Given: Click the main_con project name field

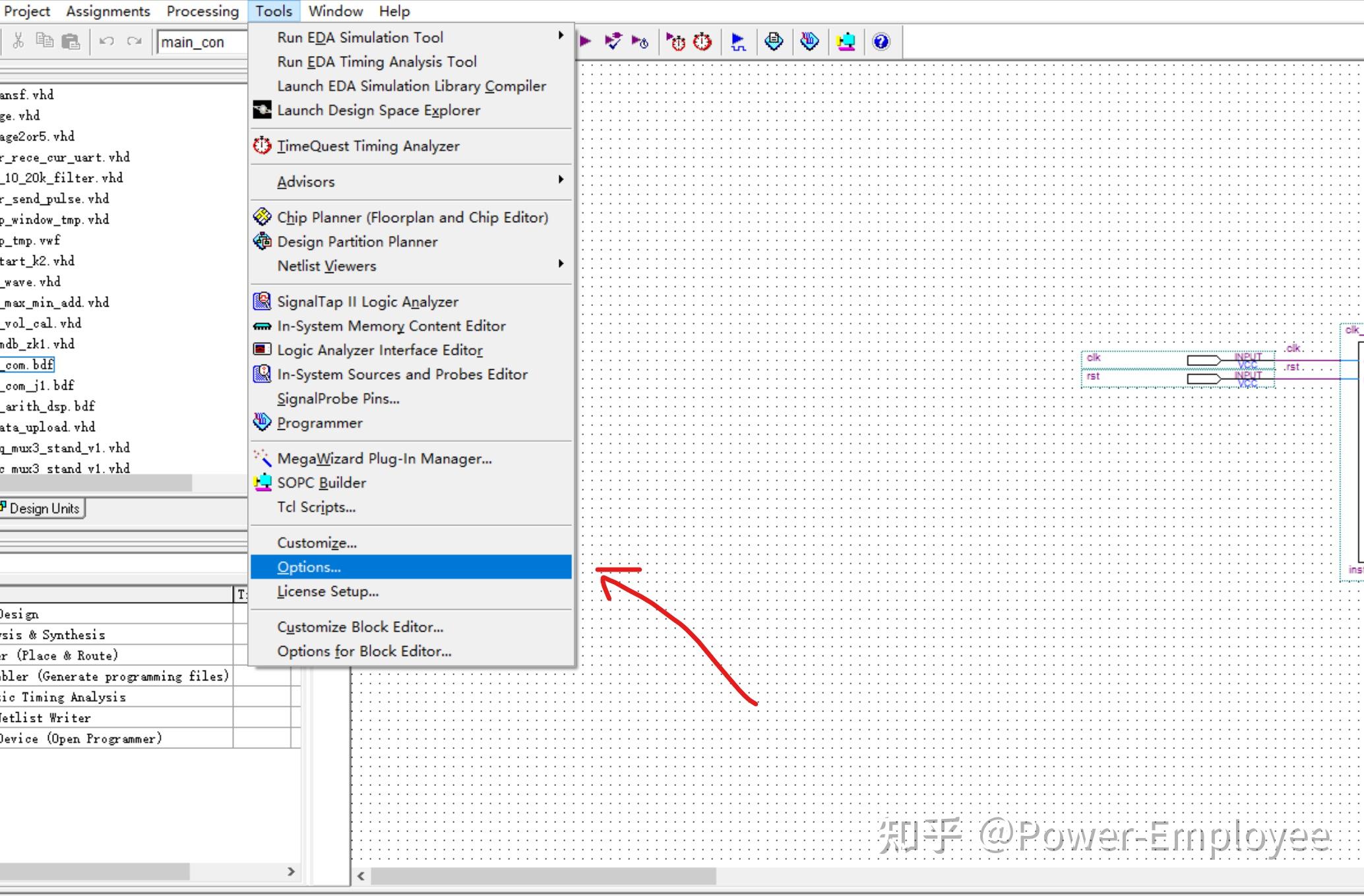Looking at the screenshot, I should click(198, 42).
